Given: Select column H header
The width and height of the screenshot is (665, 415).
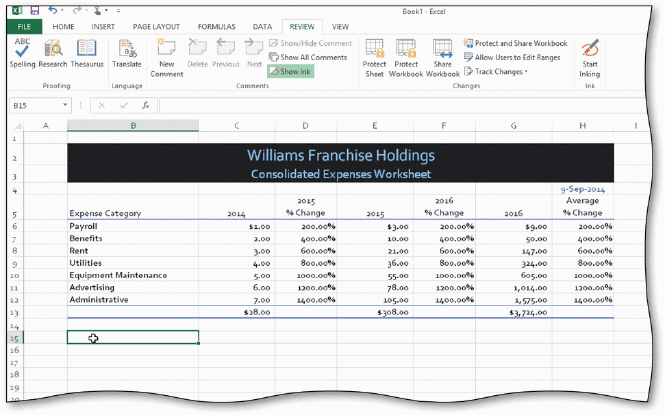Looking at the screenshot, I should pyautogui.click(x=583, y=125).
